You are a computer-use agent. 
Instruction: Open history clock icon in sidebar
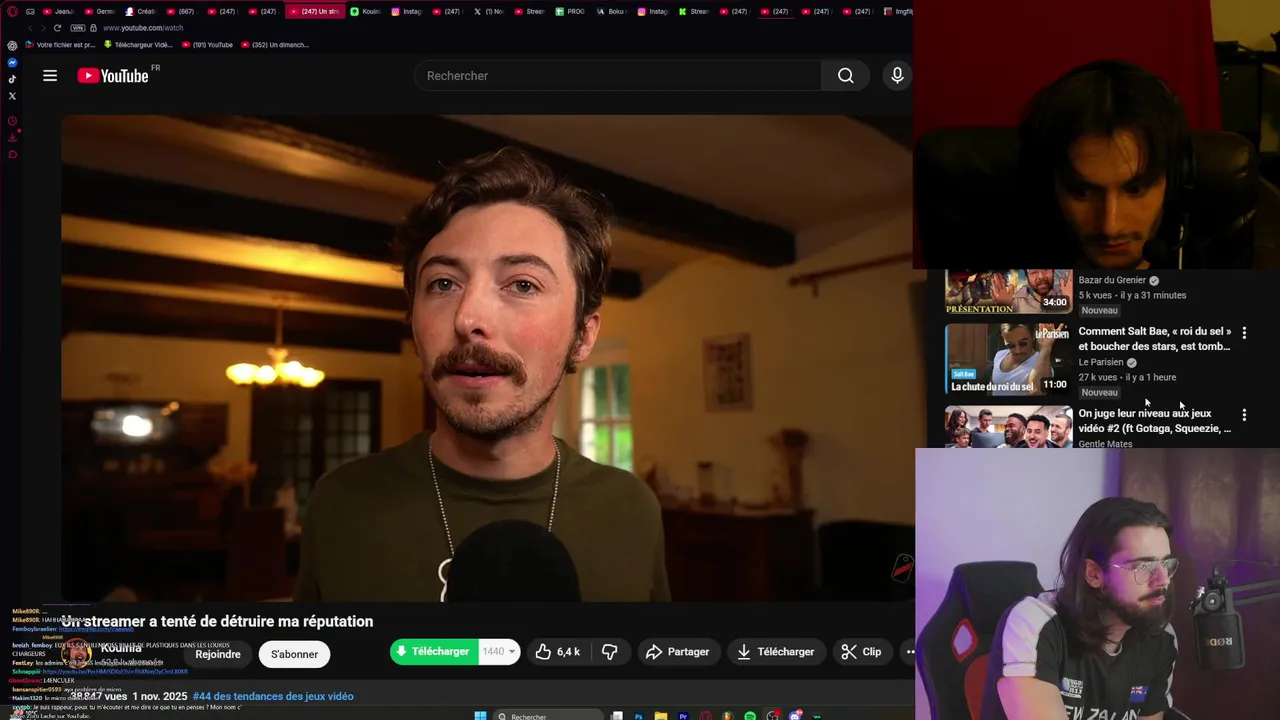click(x=12, y=121)
